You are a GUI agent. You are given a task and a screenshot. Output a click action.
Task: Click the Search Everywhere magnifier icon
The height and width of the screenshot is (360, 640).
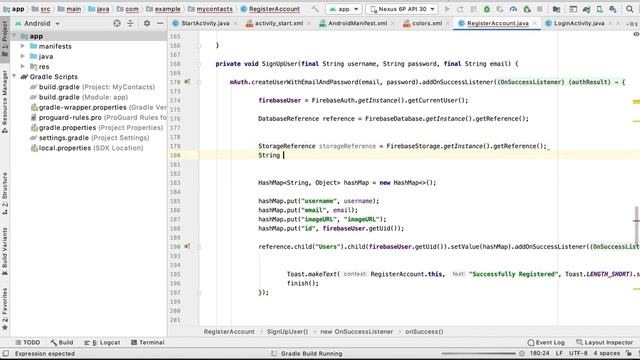tap(630, 9)
